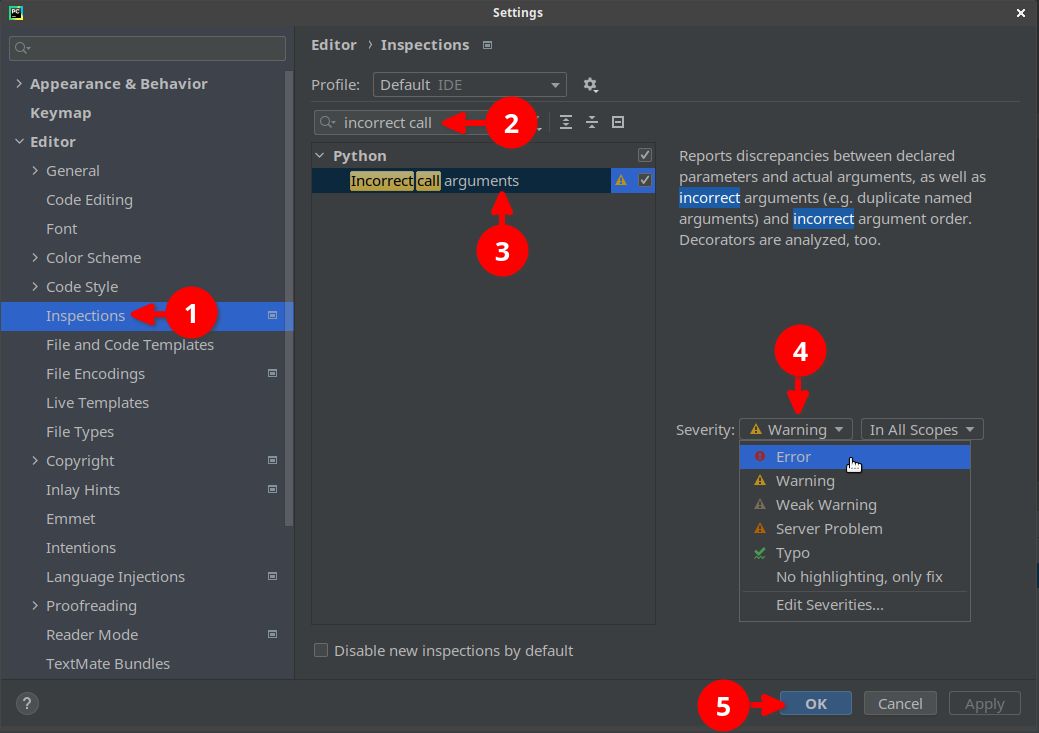
Task: Click the project icon next to Copyright
Action: [272, 460]
